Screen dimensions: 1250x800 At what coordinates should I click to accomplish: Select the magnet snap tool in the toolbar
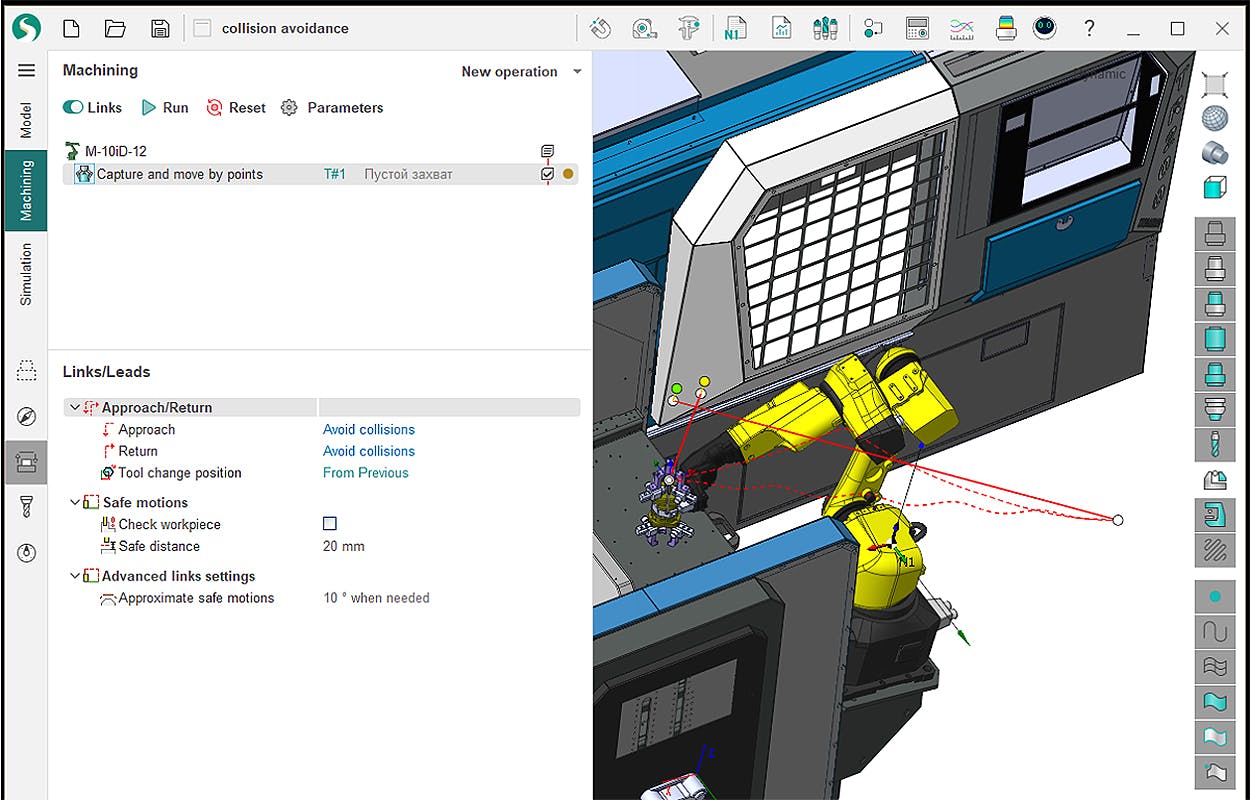(600, 28)
